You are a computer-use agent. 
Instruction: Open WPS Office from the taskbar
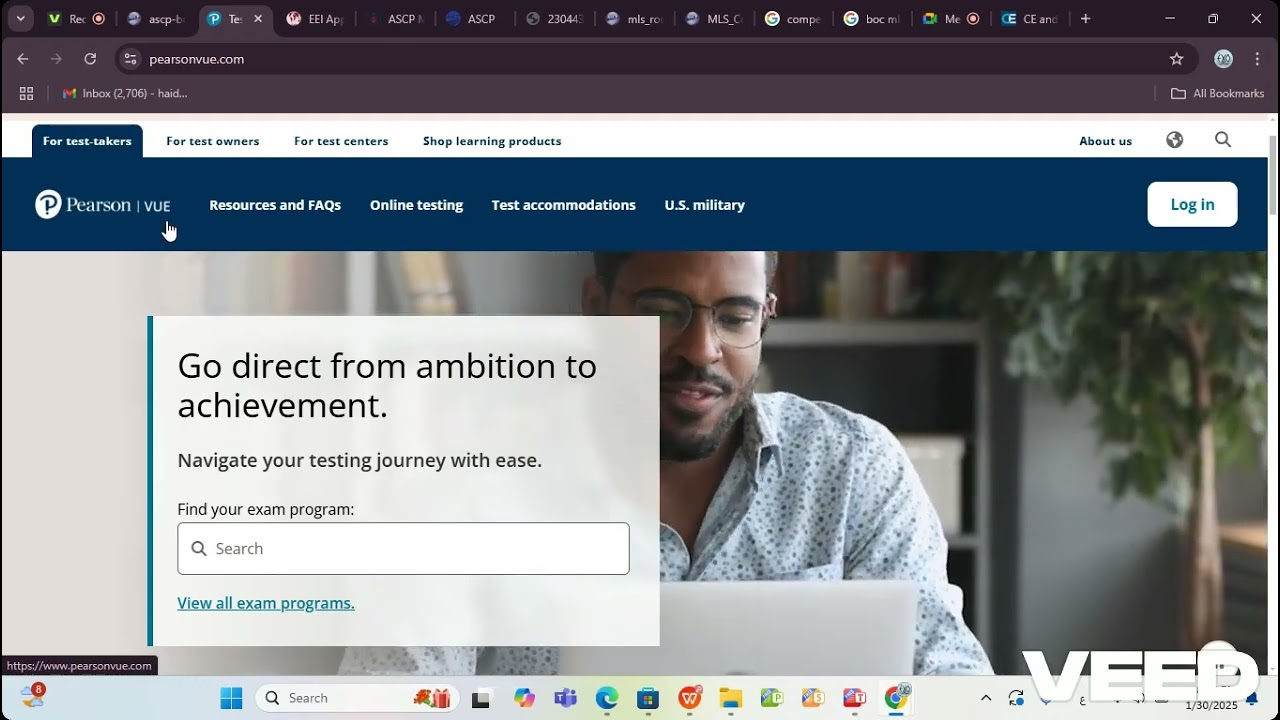click(690, 698)
